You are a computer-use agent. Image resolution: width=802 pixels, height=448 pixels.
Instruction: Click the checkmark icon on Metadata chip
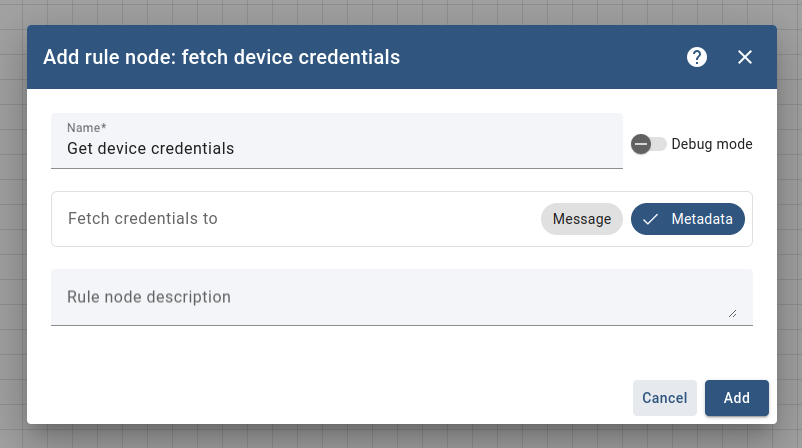pyautogui.click(x=651, y=219)
